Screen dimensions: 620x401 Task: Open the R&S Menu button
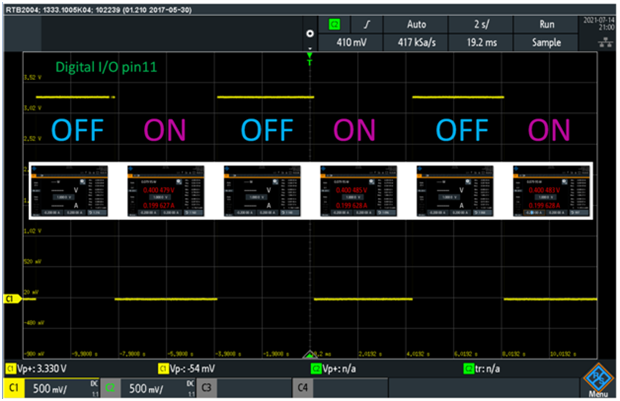pyautogui.click(x=598, y=380)
